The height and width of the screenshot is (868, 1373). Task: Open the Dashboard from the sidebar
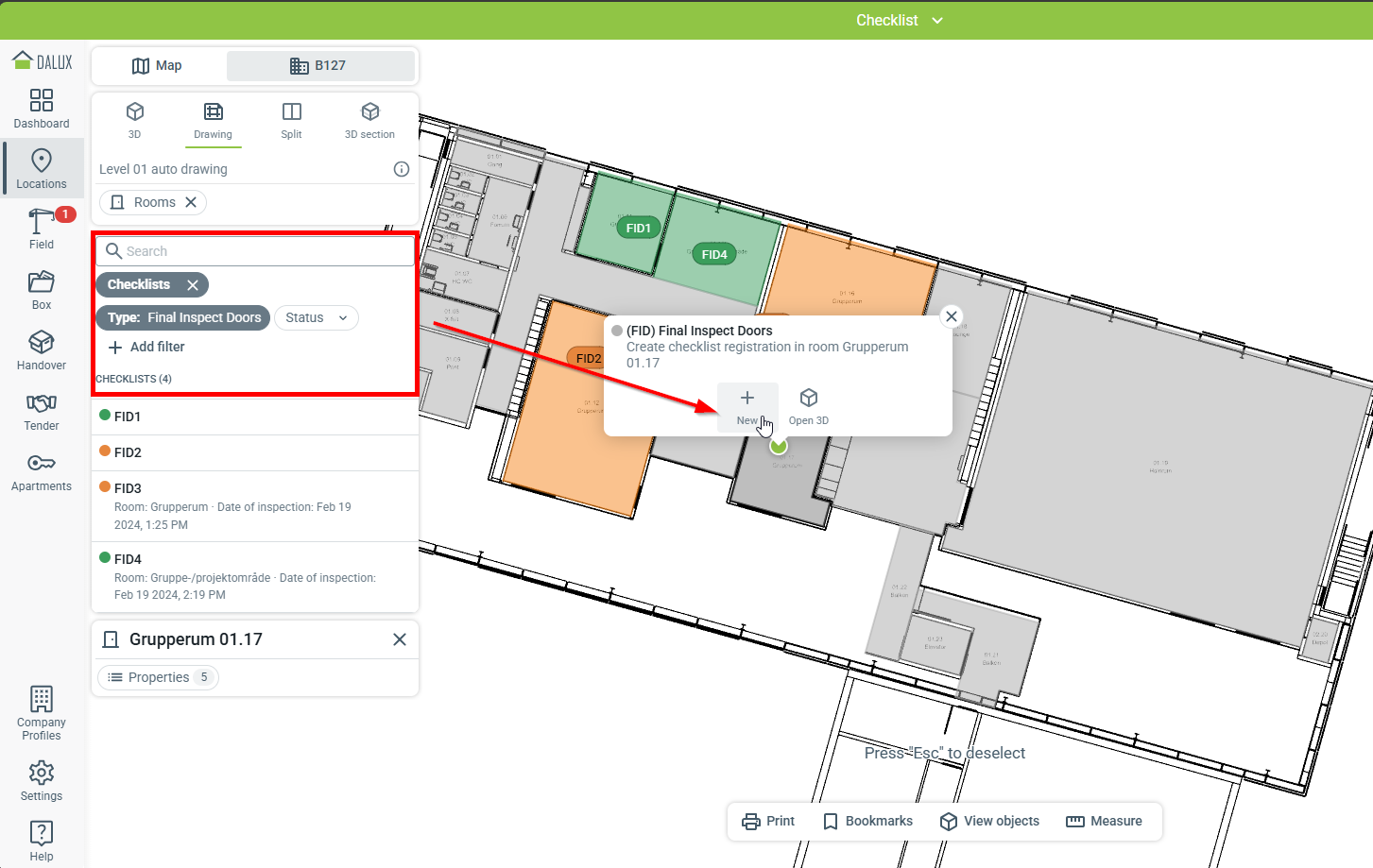point(42,109)
